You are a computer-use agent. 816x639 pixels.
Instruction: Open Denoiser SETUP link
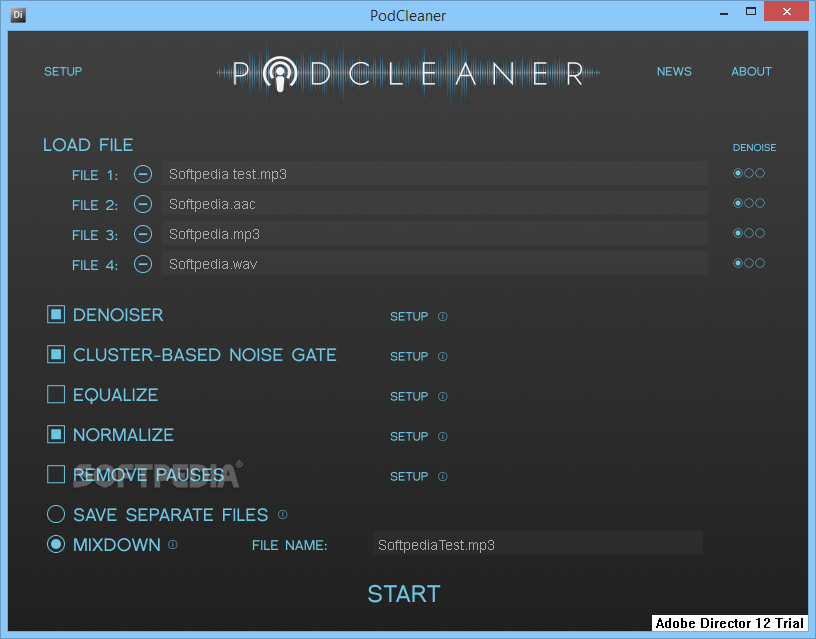(409, 316)
